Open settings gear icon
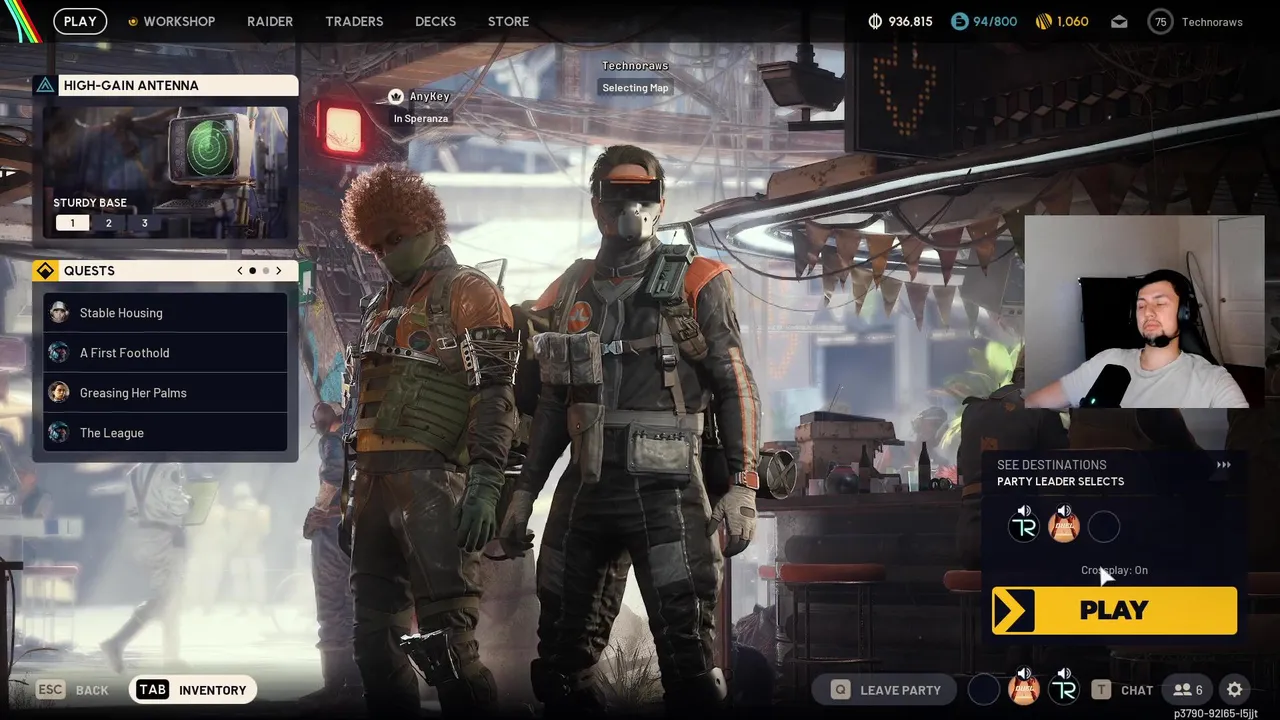The image size is (1280, 720). pyautogui.click(x=1235, y=690)
